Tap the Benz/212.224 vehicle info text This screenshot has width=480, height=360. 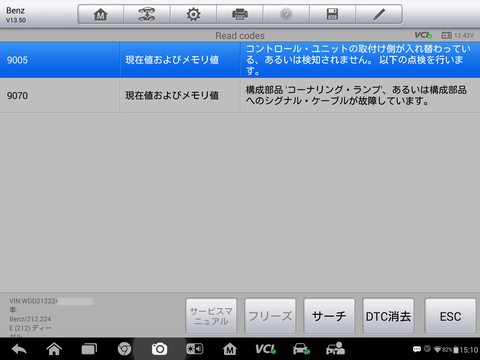[30, 319]
